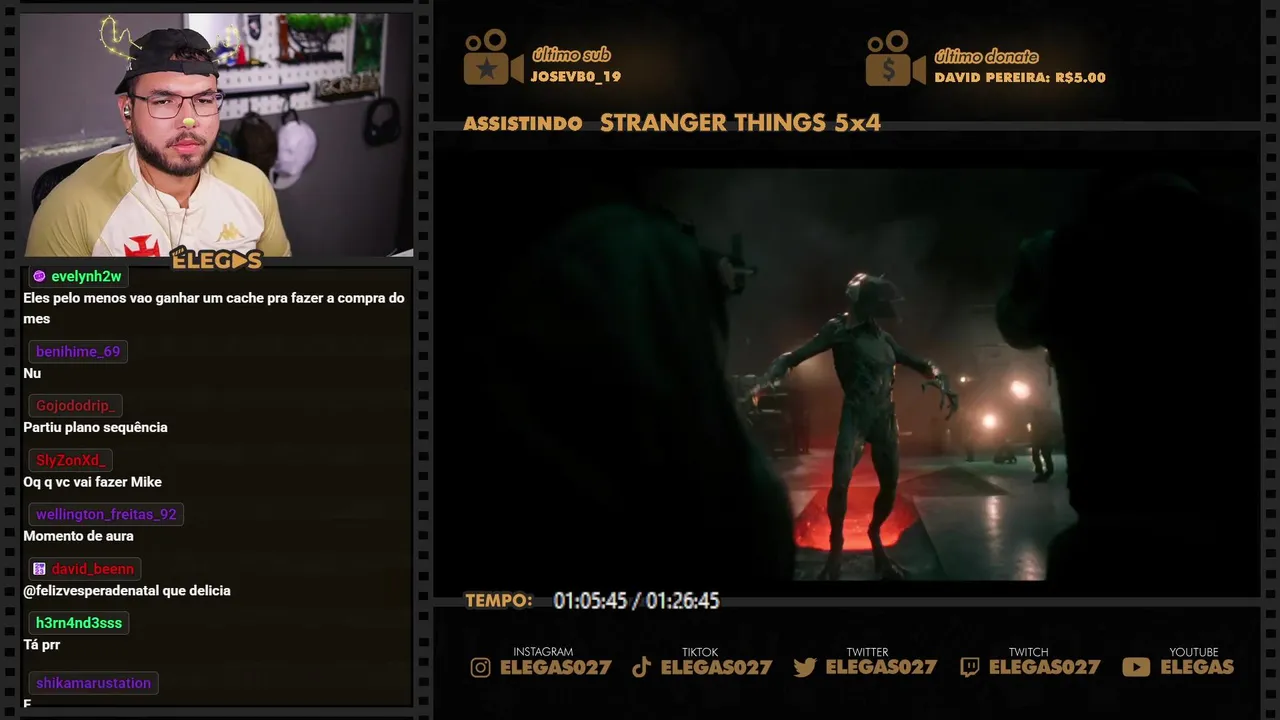Click the Twitch logo icon
The image size is (1280, 720).
[x=970, y=668]
